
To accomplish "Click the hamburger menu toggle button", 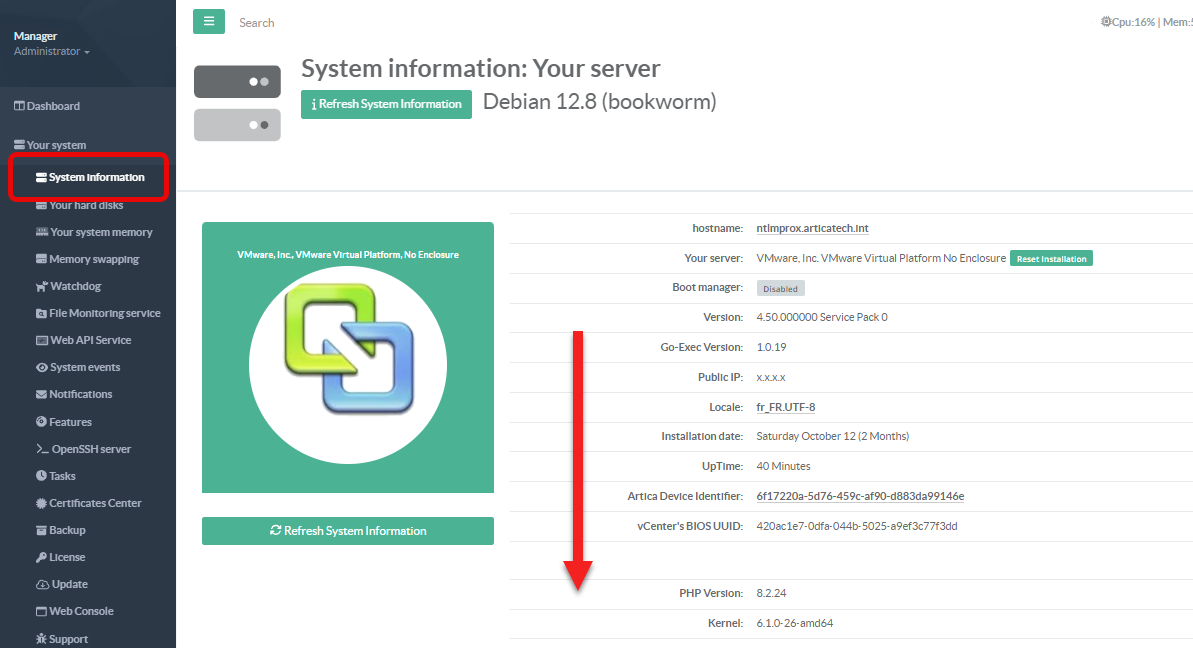I will 209,22.
